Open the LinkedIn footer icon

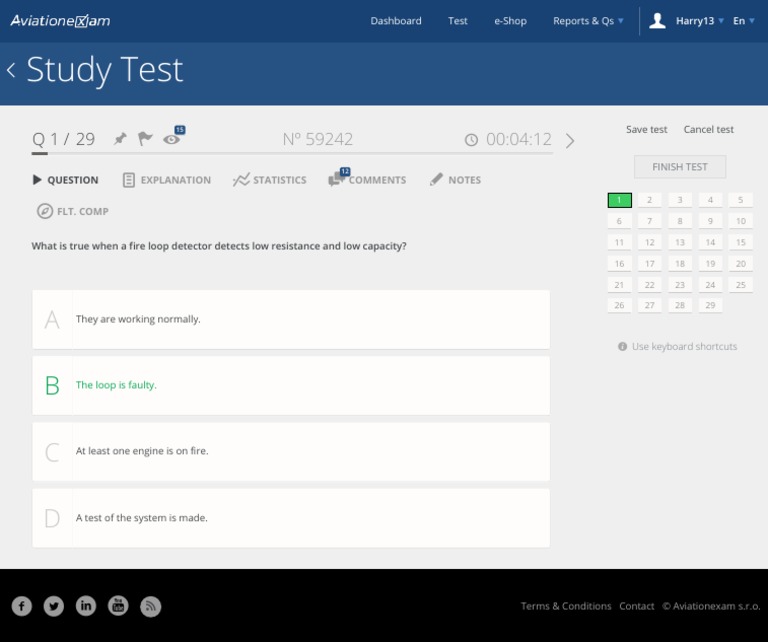[86, 606]
